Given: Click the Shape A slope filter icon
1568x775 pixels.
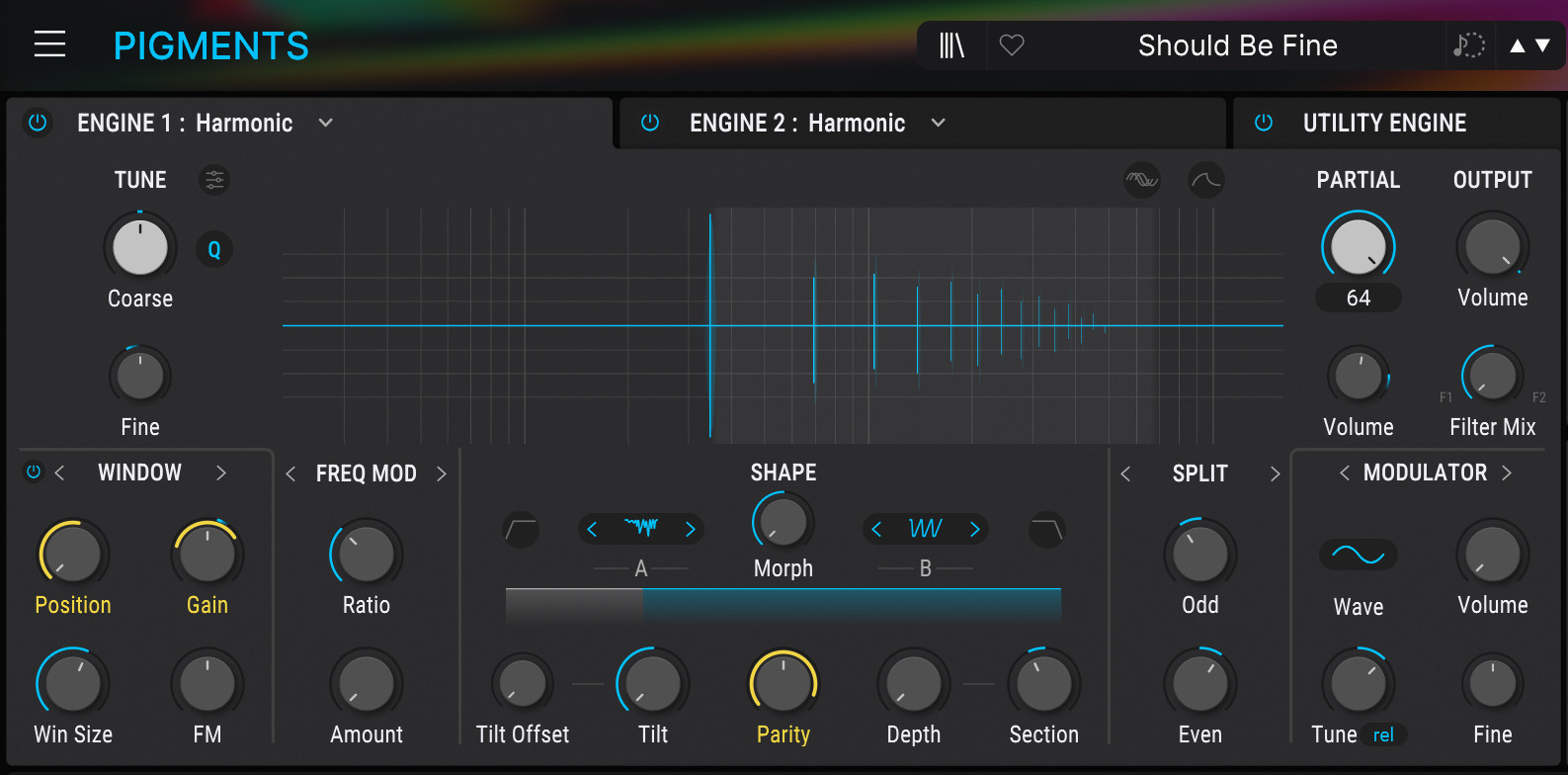Looking at the screenshot, I should tap(521, 530).
